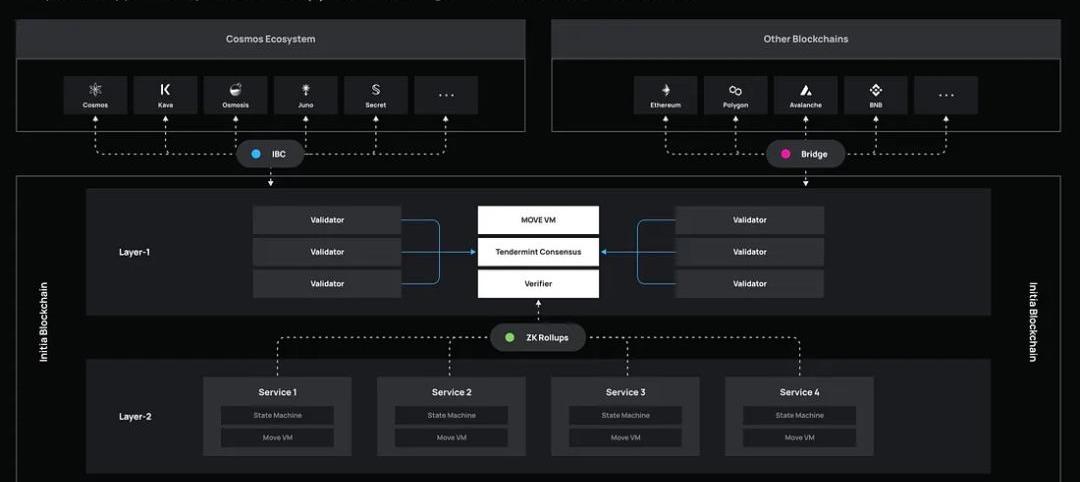1080x482 pixels.
Task: Select the Service 2 heading
Action: pyautogui.click(x=452, y=392)
